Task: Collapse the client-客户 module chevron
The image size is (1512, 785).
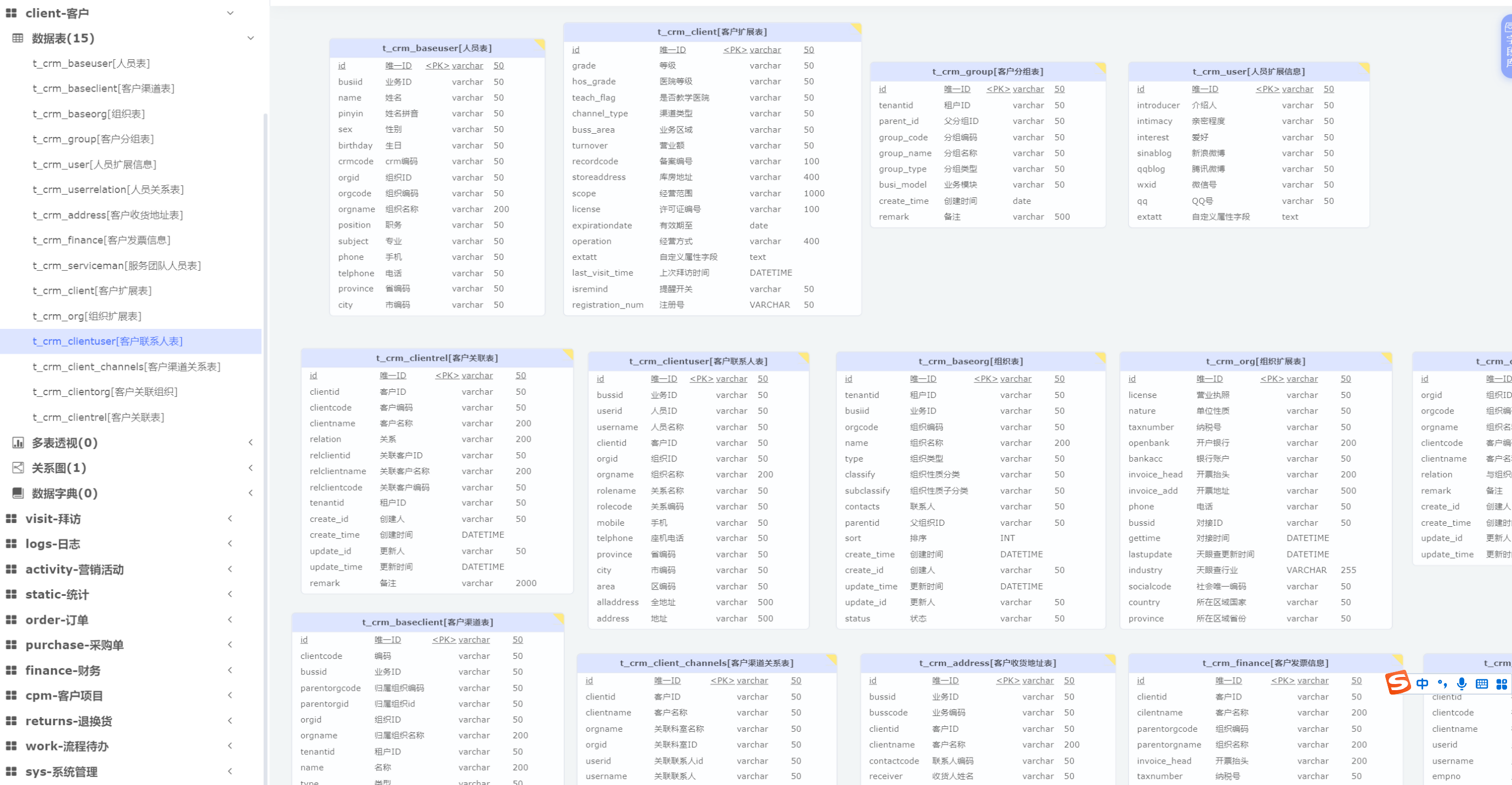Action: click(230, 13)
